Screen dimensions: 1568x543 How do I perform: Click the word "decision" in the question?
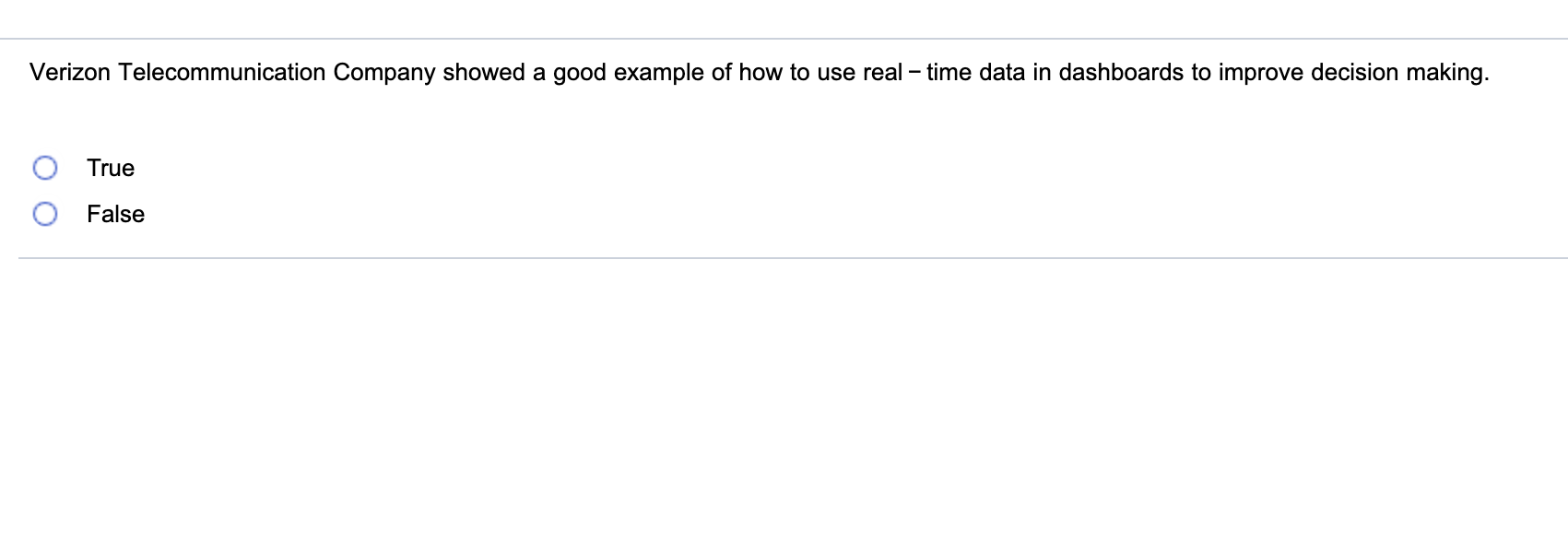coord(1354,73)
